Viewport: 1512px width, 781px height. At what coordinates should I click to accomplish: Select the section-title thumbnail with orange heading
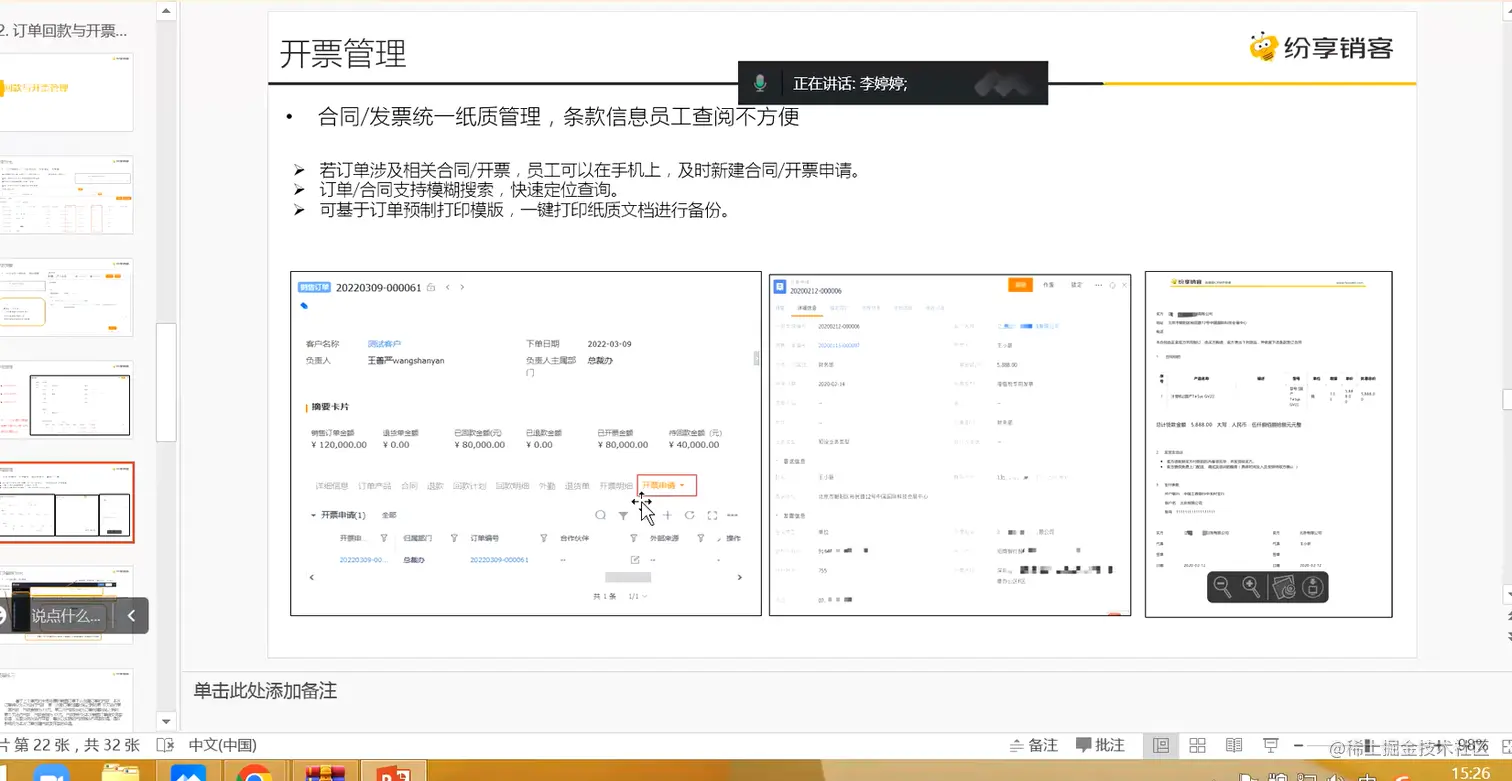[66, 92]
